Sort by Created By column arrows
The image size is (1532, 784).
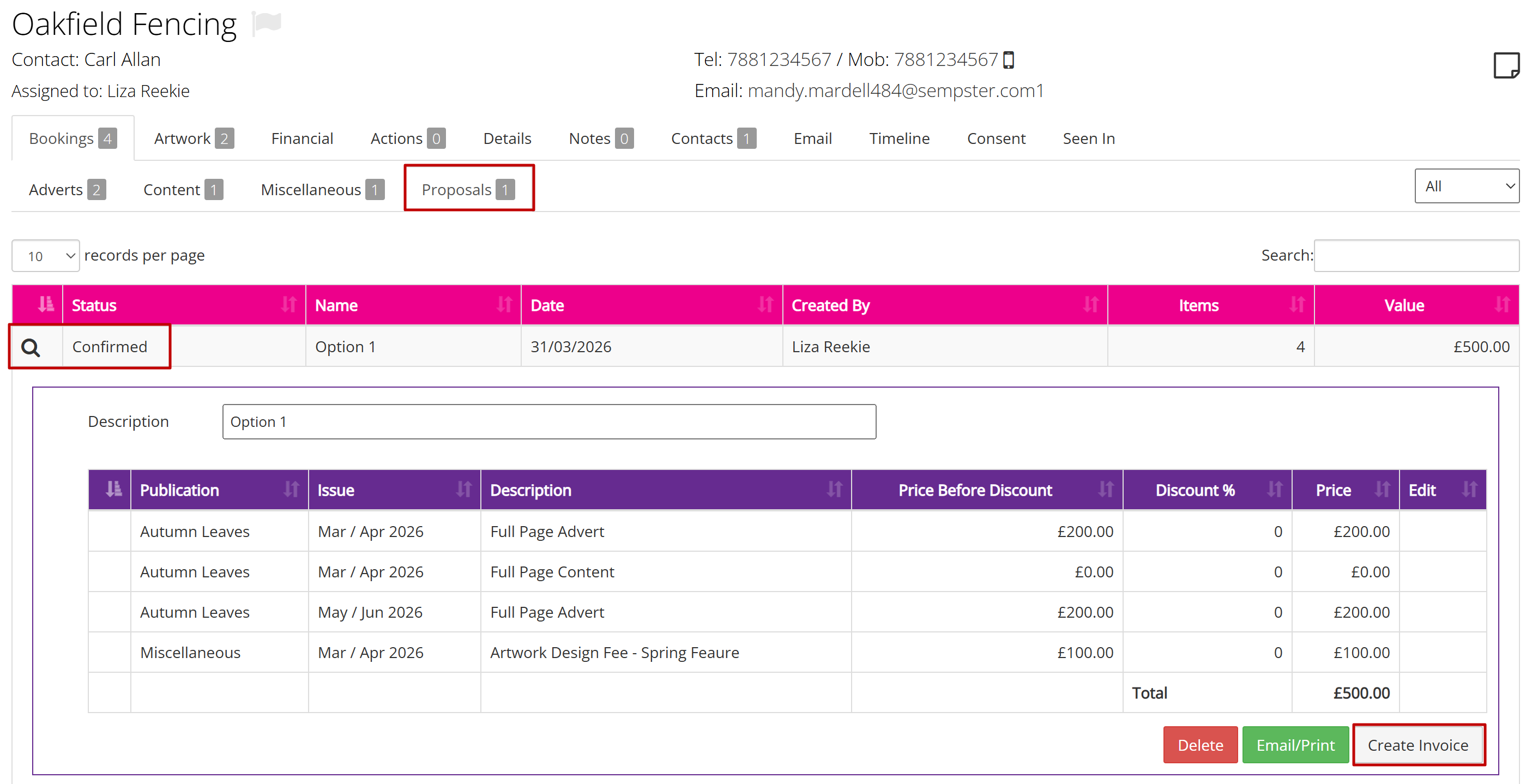click(1091, 305)
